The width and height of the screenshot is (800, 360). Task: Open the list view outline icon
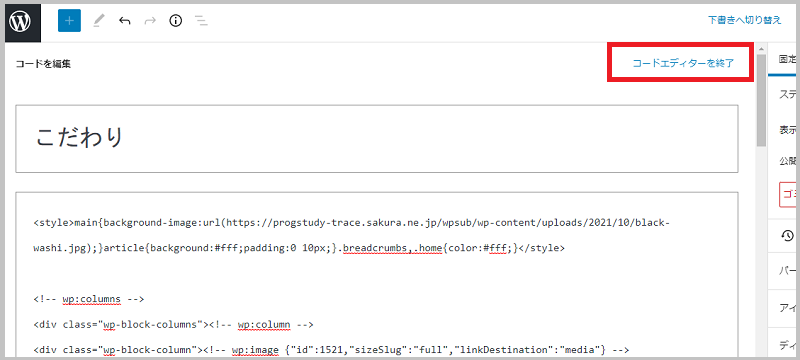tap(202, 21)
